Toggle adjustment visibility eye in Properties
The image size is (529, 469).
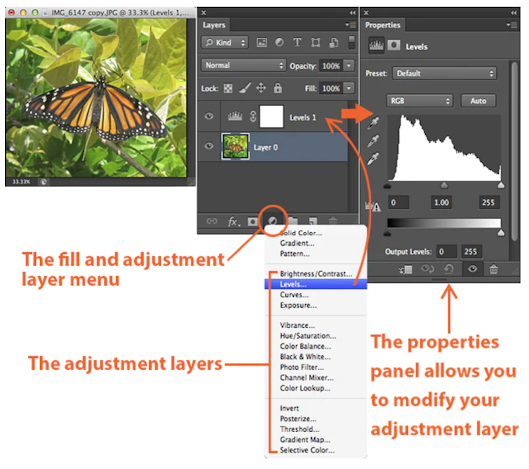[472, 269]
